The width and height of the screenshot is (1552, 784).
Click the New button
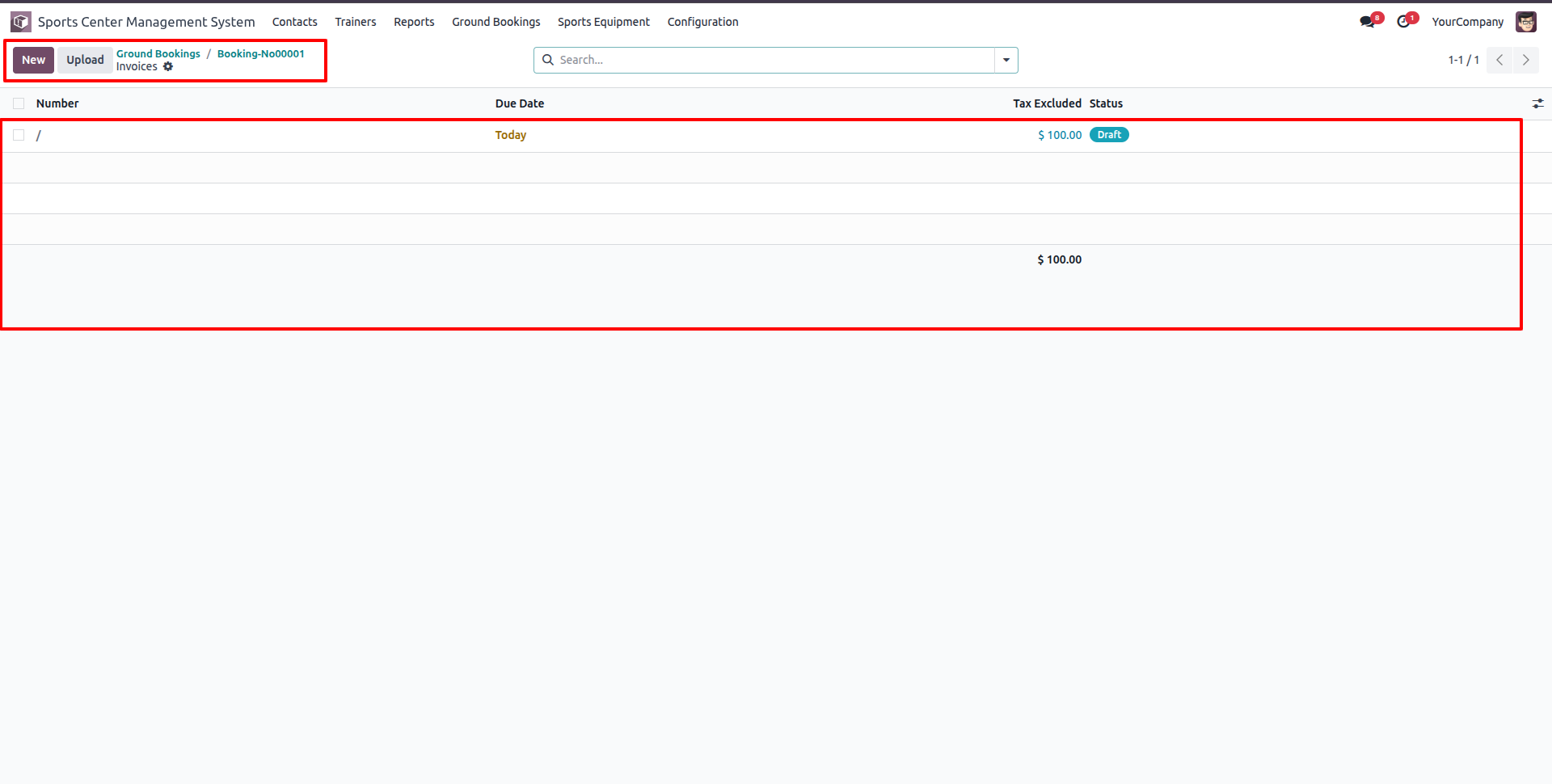pyautogui.click(x=34, y=60)
